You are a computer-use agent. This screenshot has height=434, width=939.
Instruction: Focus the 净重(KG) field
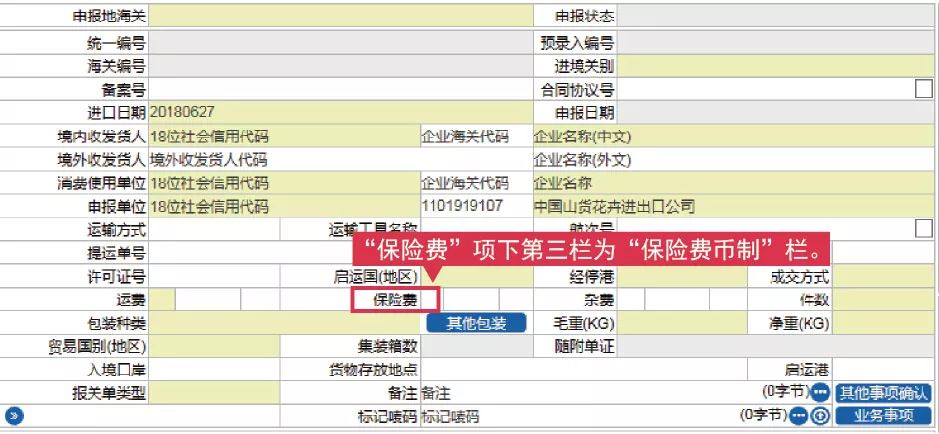[883, 323]
